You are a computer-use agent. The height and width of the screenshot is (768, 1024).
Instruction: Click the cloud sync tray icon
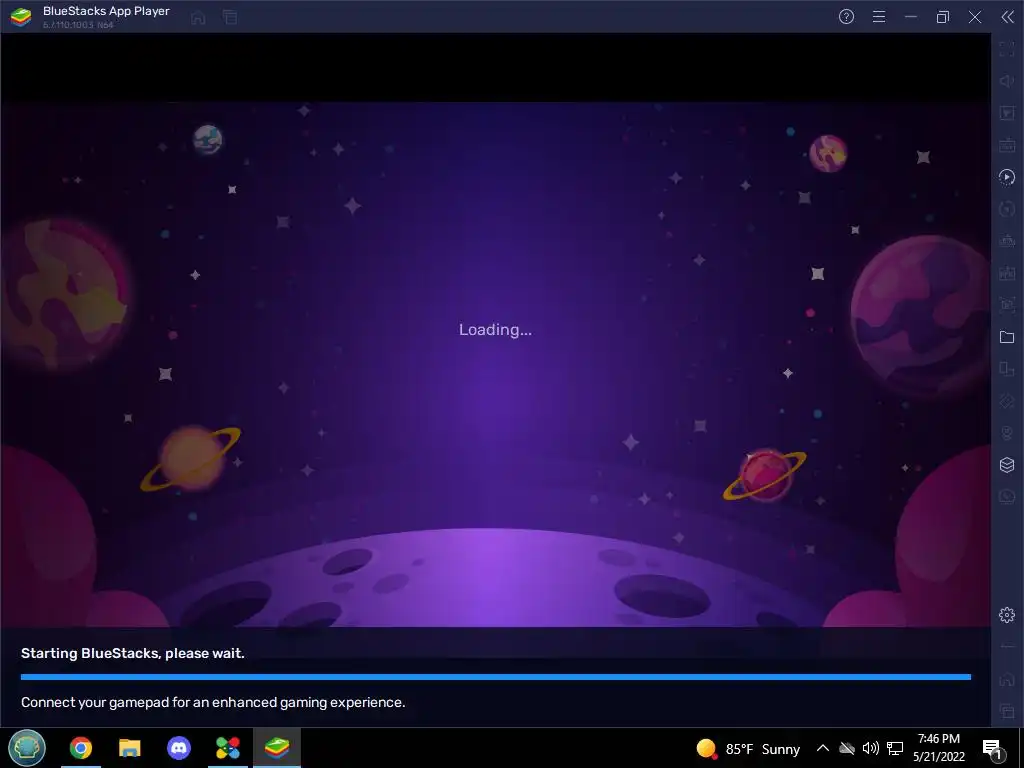[847, 748]
